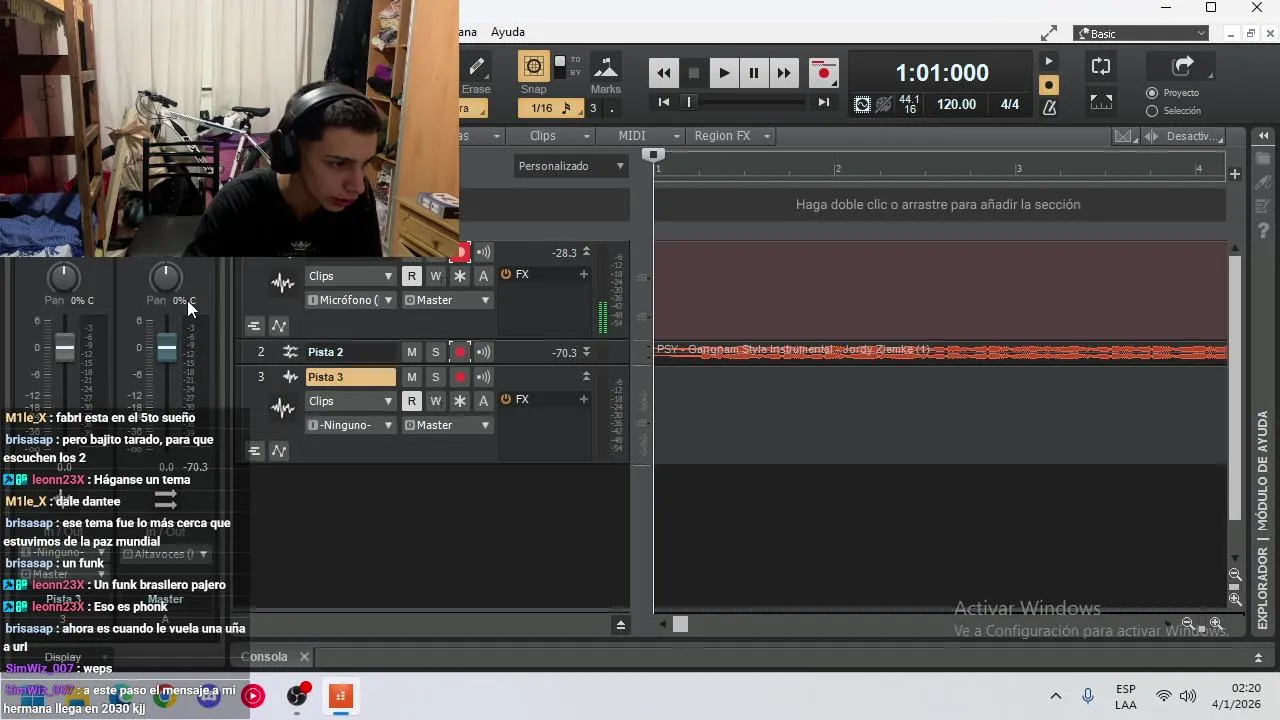Toggle input echo on Pista 2

click(483, 352)
